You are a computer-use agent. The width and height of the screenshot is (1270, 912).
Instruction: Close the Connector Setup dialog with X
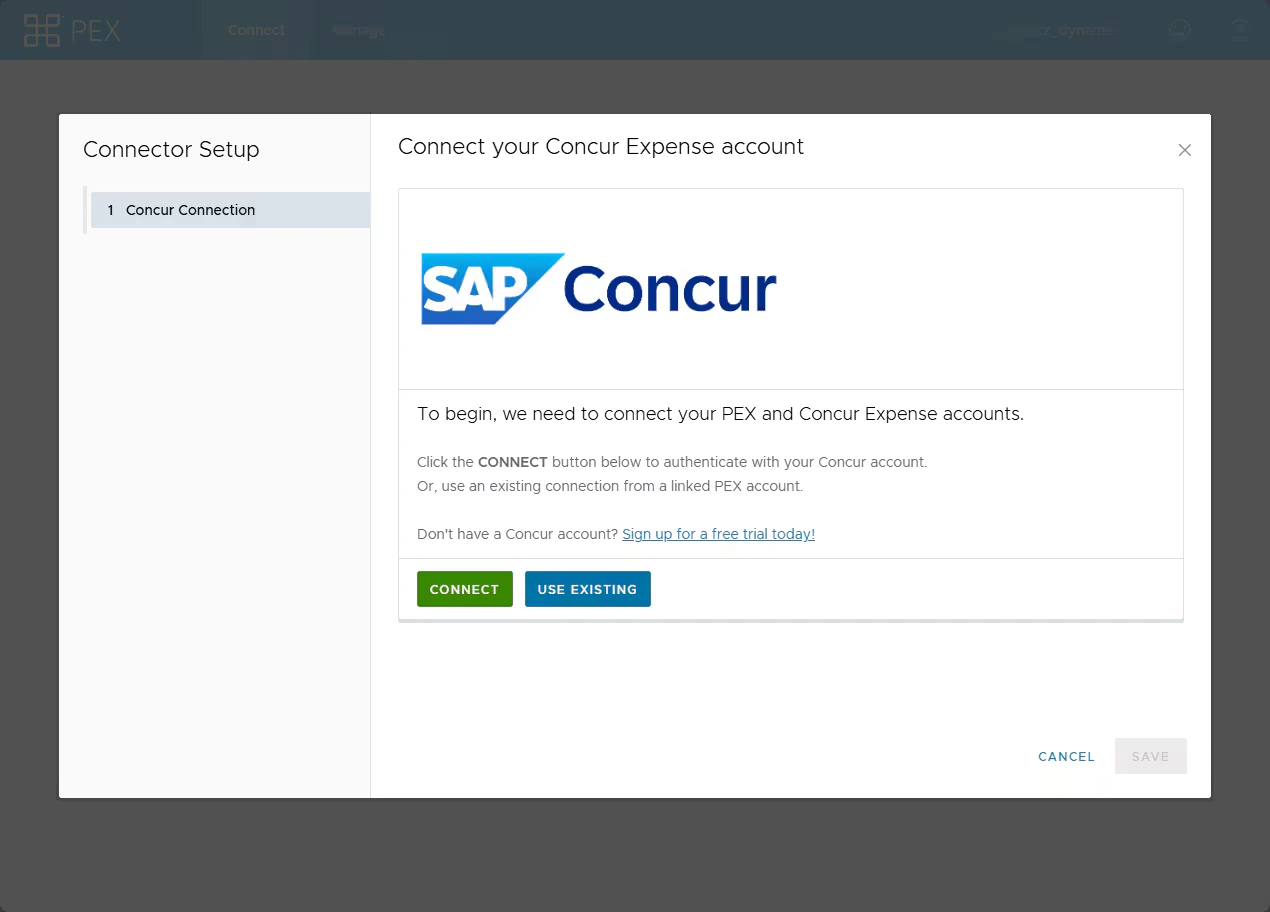tap(1185, 150)
